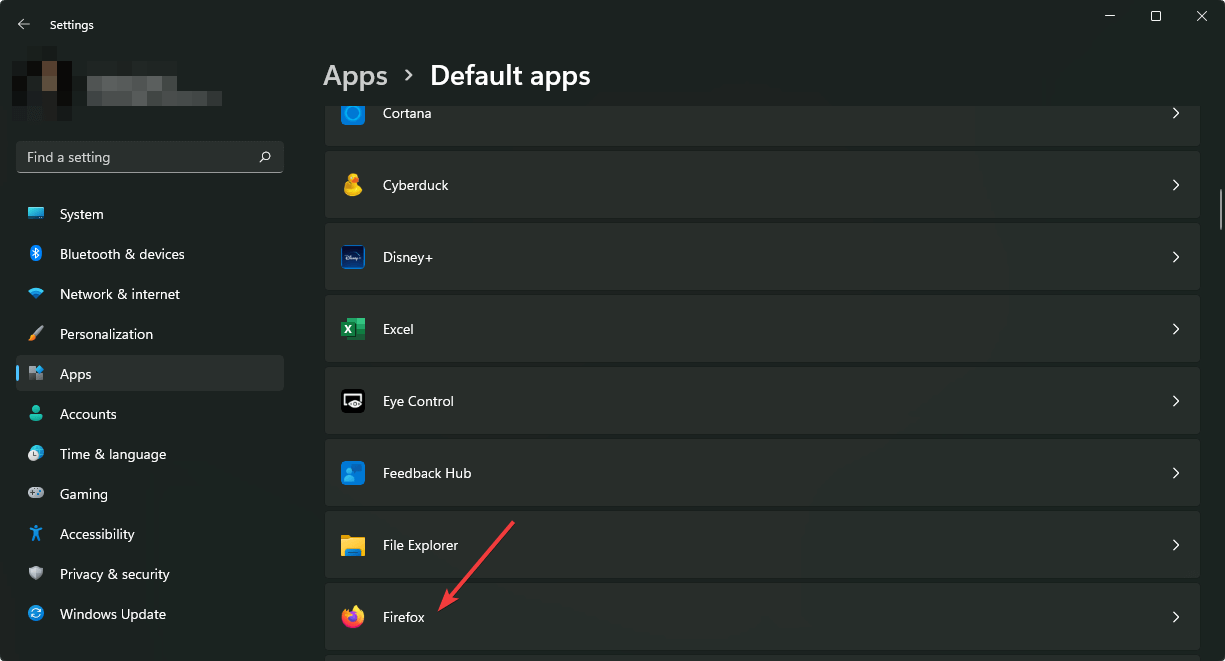
Task: Expand the Excel row chevron
Action: [1176, 329]
